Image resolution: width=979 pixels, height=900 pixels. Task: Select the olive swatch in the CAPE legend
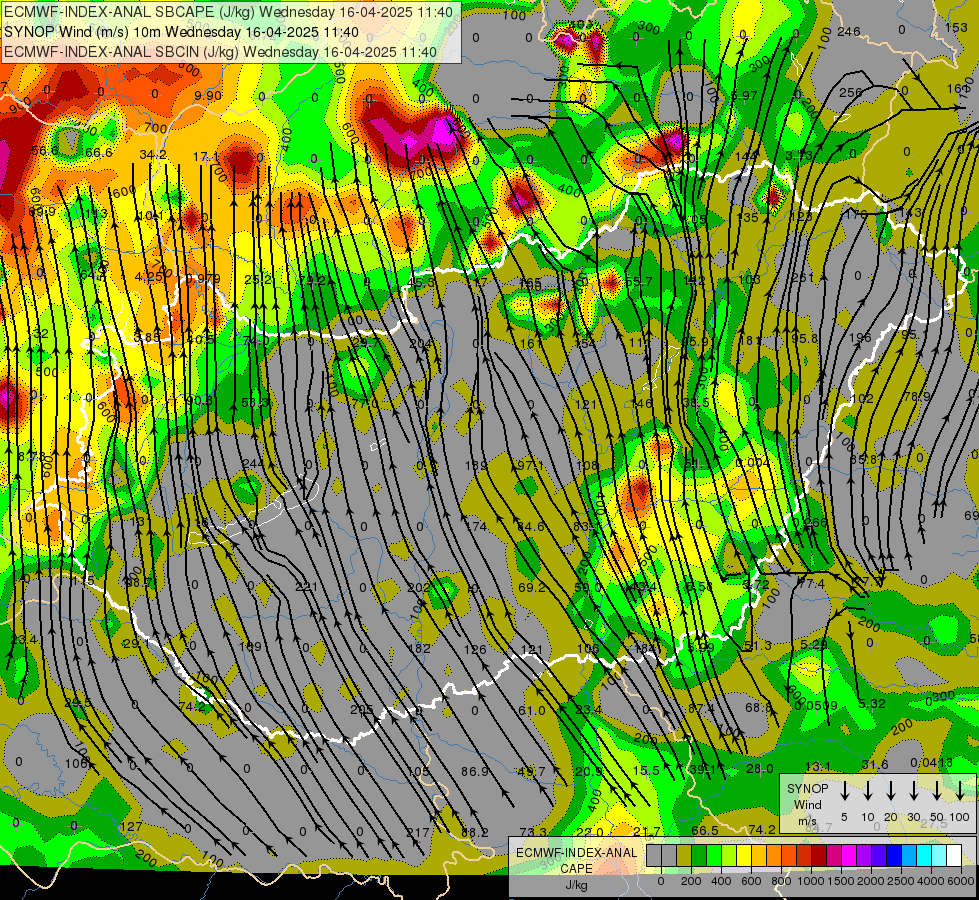pyautogui.click(x=684, y=855)
